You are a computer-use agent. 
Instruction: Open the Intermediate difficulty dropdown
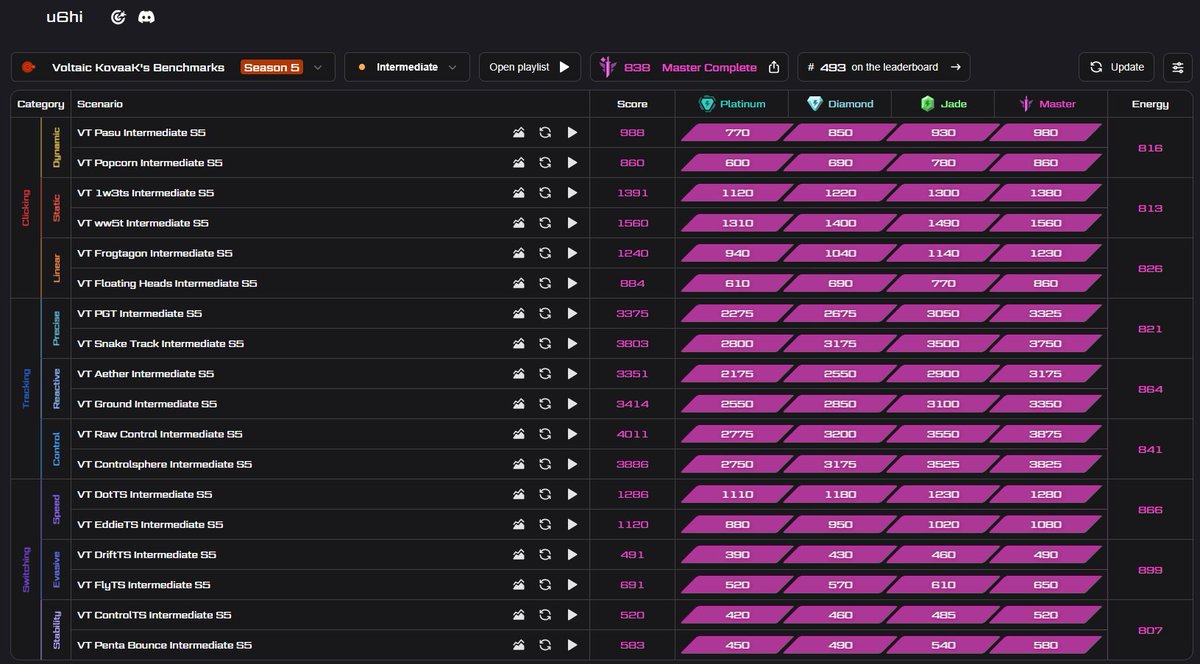coord(406,67)
